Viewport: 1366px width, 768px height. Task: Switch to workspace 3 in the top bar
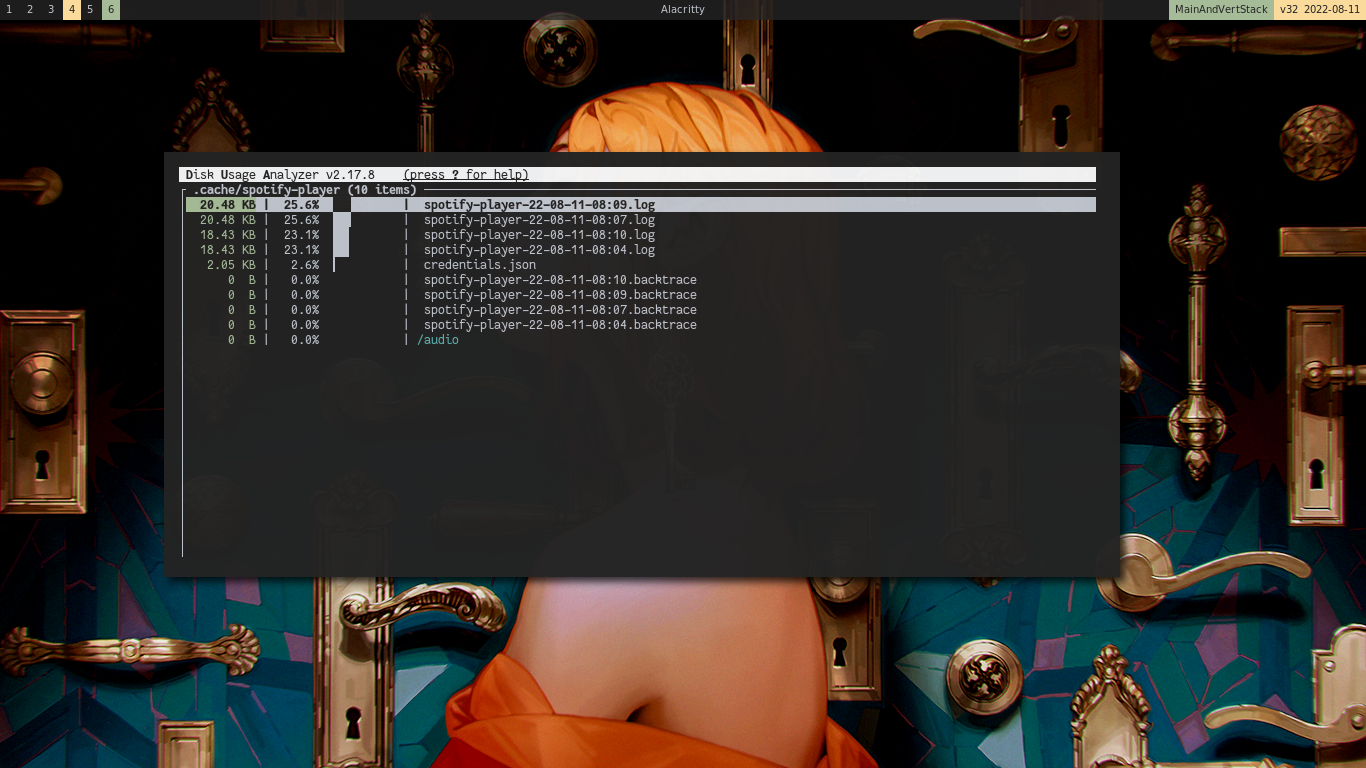point(51,10)
